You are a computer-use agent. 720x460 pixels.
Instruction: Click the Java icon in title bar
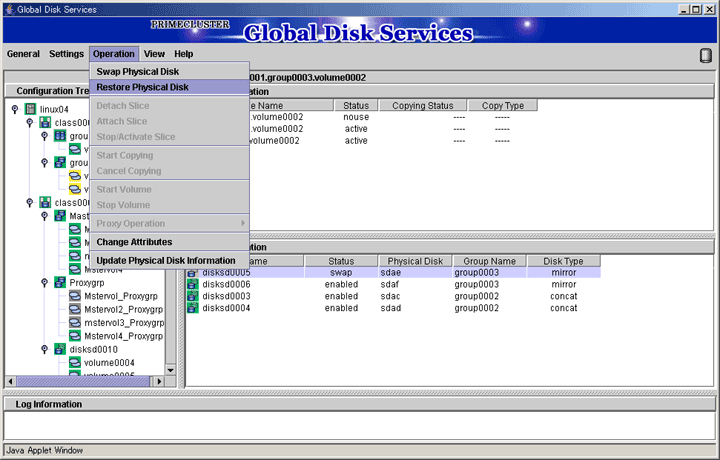[x=10, y=9]
